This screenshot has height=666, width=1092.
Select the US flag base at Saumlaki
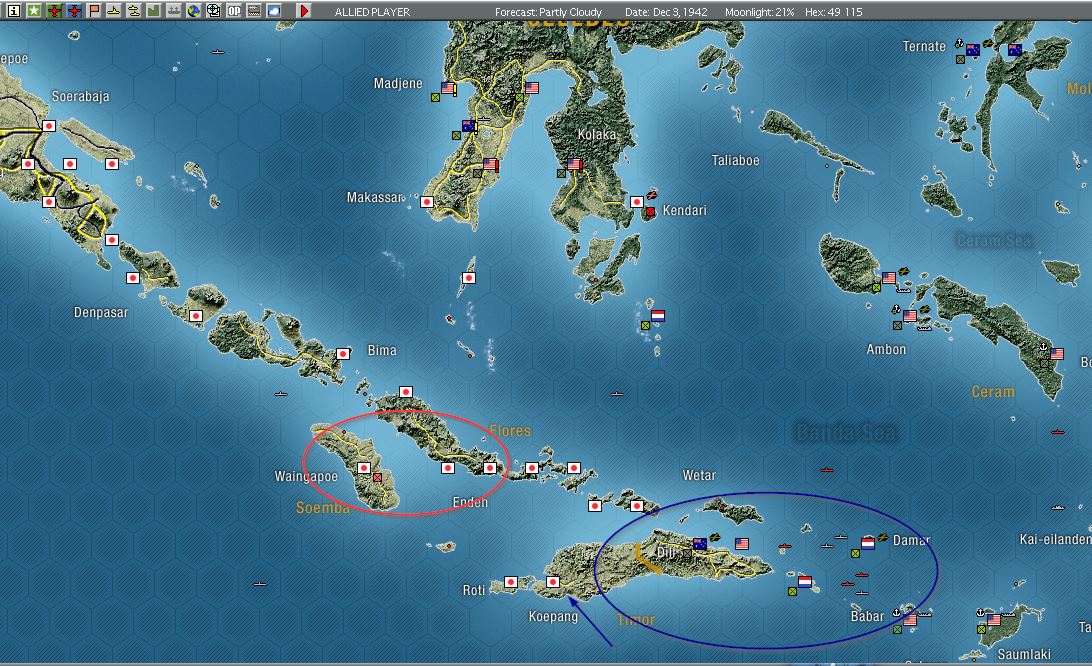click(x=994, y=619)
